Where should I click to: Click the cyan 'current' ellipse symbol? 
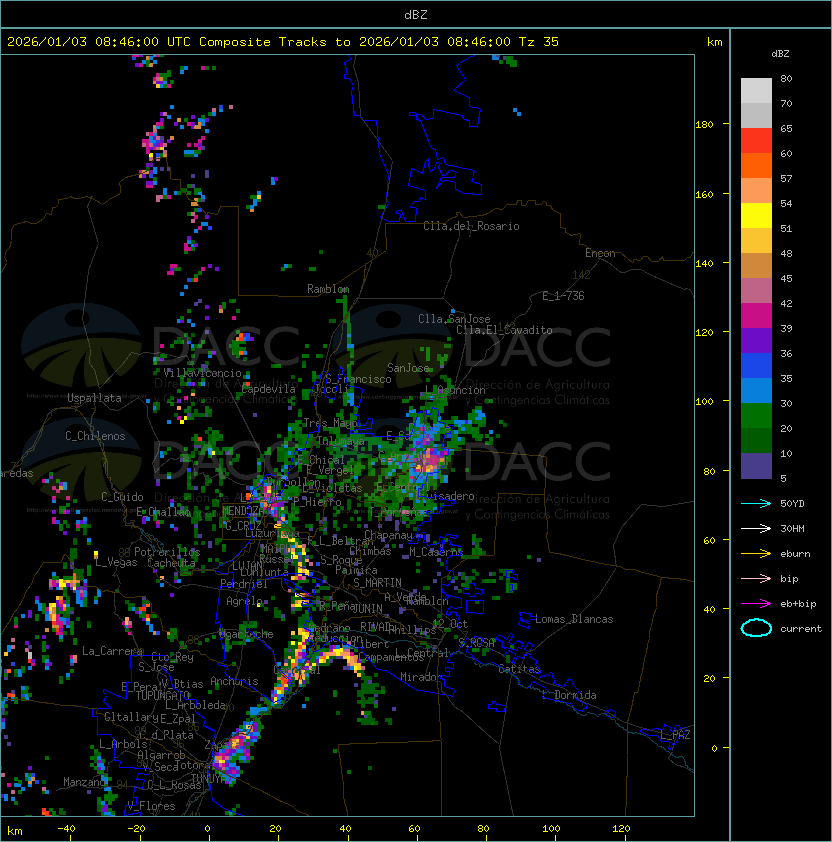(x=756, y=628)
